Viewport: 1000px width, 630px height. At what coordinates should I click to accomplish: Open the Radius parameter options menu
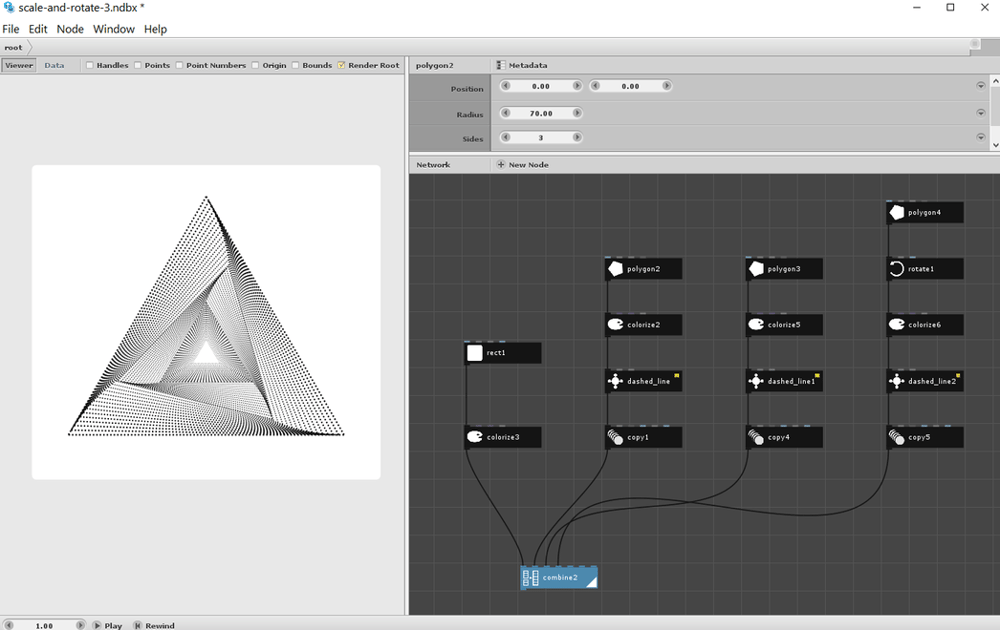click(981, 113)
